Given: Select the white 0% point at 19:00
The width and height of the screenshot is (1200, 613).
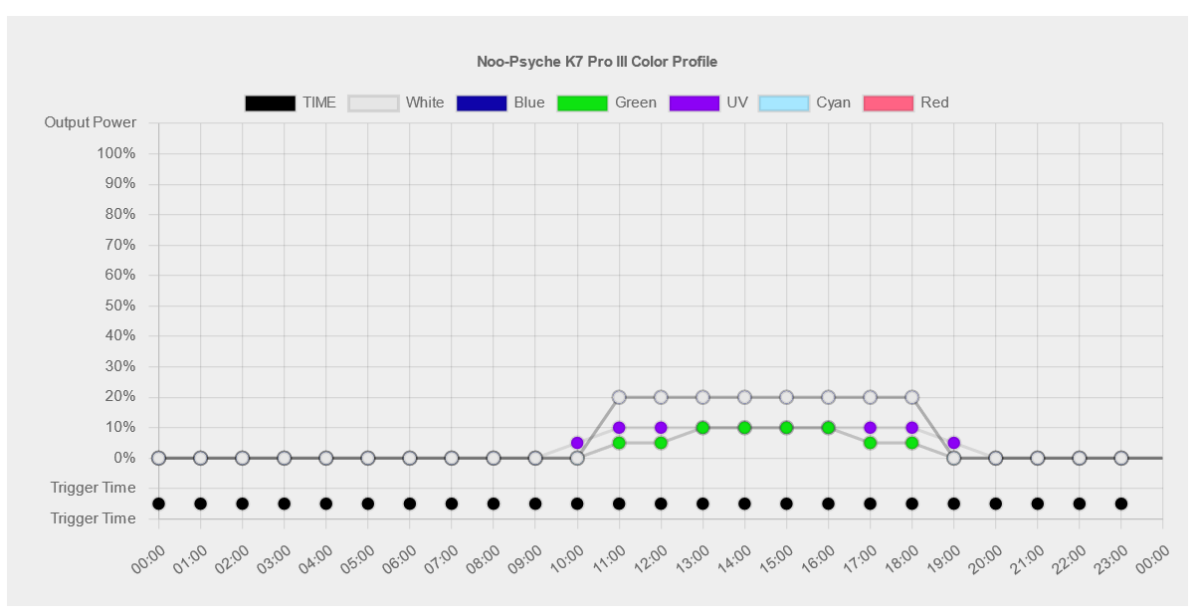Looking at the screenshot, I should (954, 458).
